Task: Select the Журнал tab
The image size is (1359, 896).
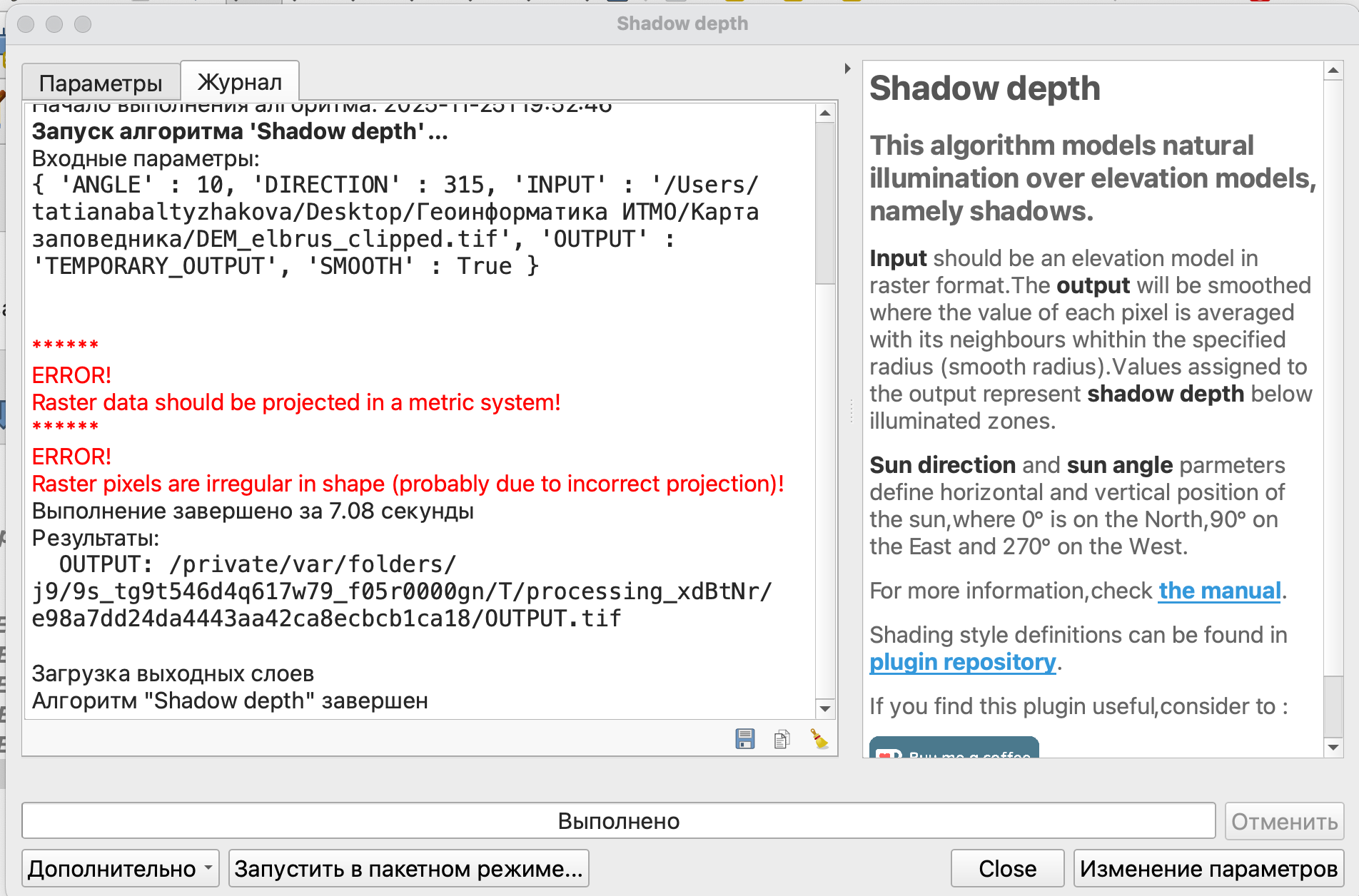Action: 240,82
